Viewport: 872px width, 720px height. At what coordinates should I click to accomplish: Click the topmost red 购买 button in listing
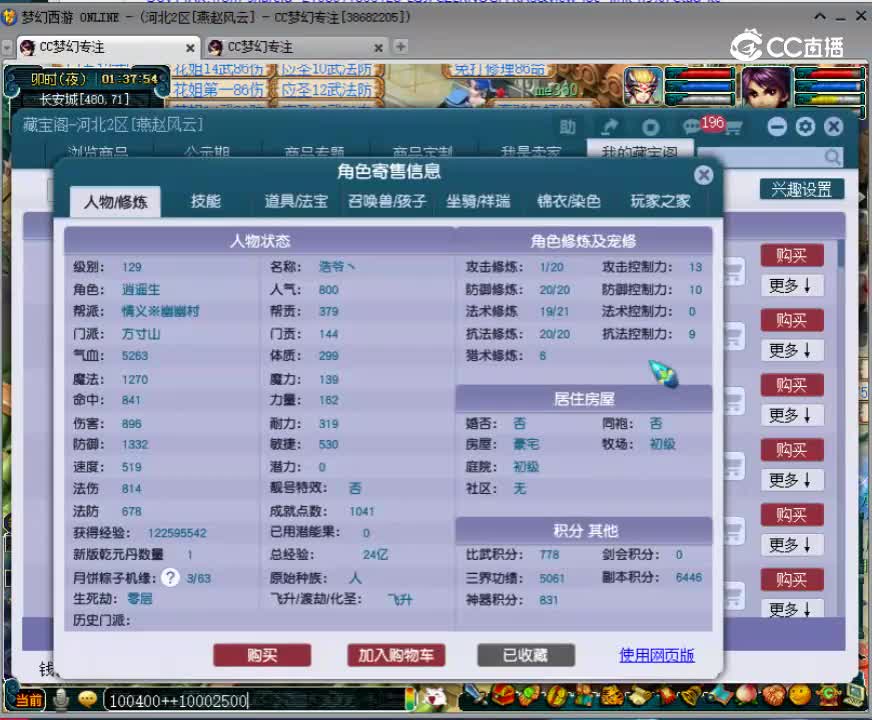click(x=792, y=256)
